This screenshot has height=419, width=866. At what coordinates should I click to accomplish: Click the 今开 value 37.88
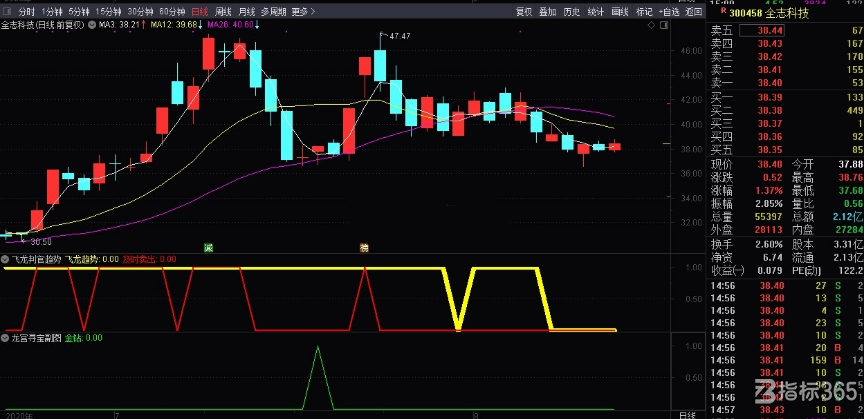click(x=850, y=165)
